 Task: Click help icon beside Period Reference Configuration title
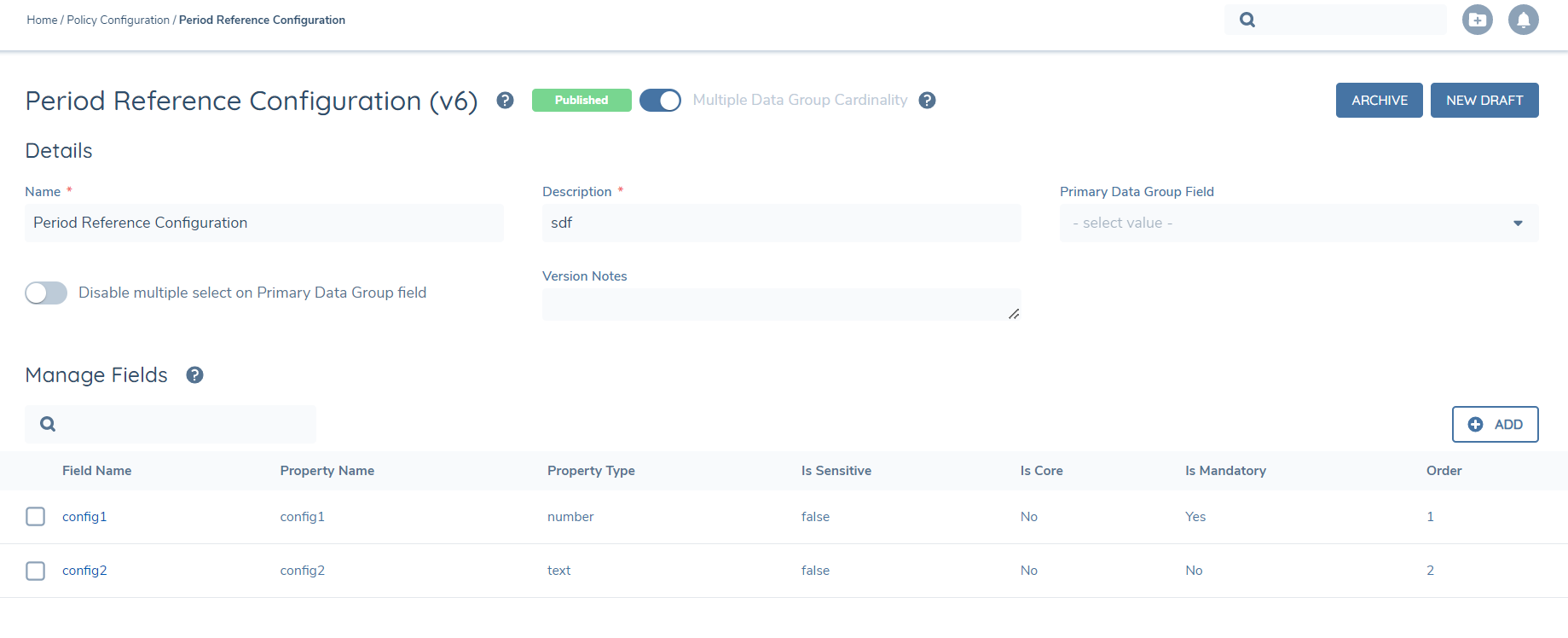pos(505,101)
